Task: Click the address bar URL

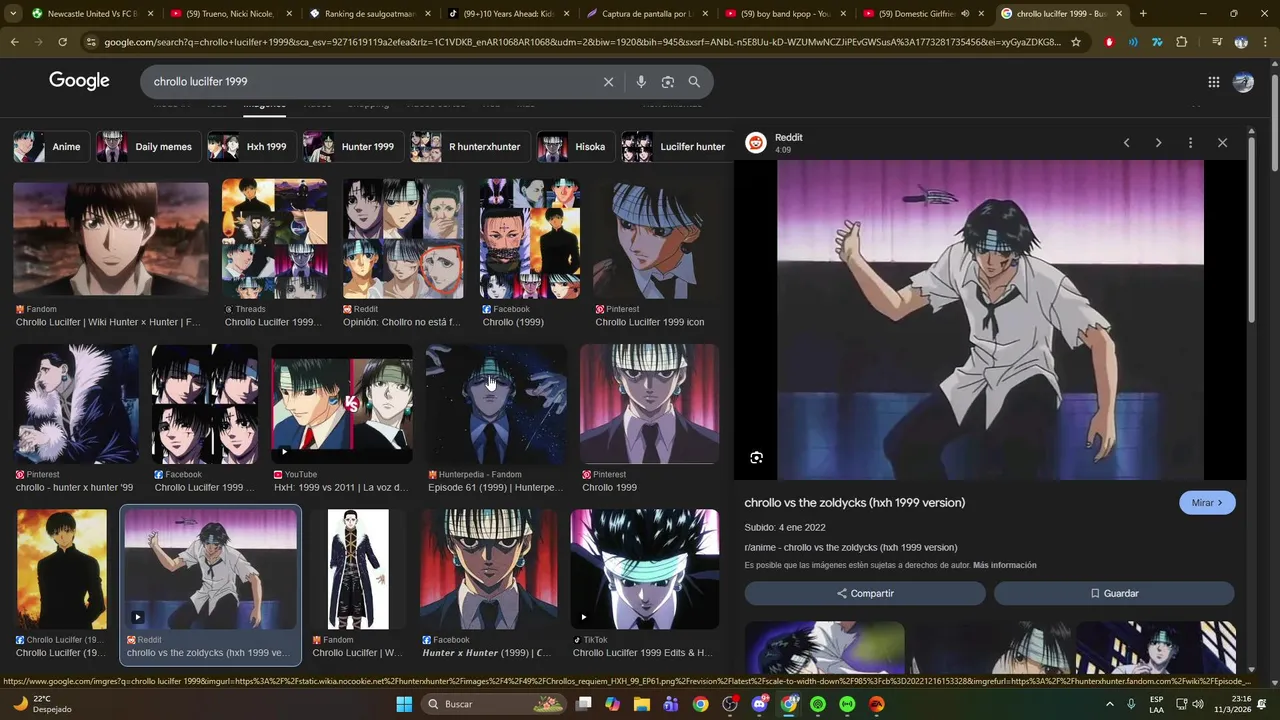Action: coord(582,42)
